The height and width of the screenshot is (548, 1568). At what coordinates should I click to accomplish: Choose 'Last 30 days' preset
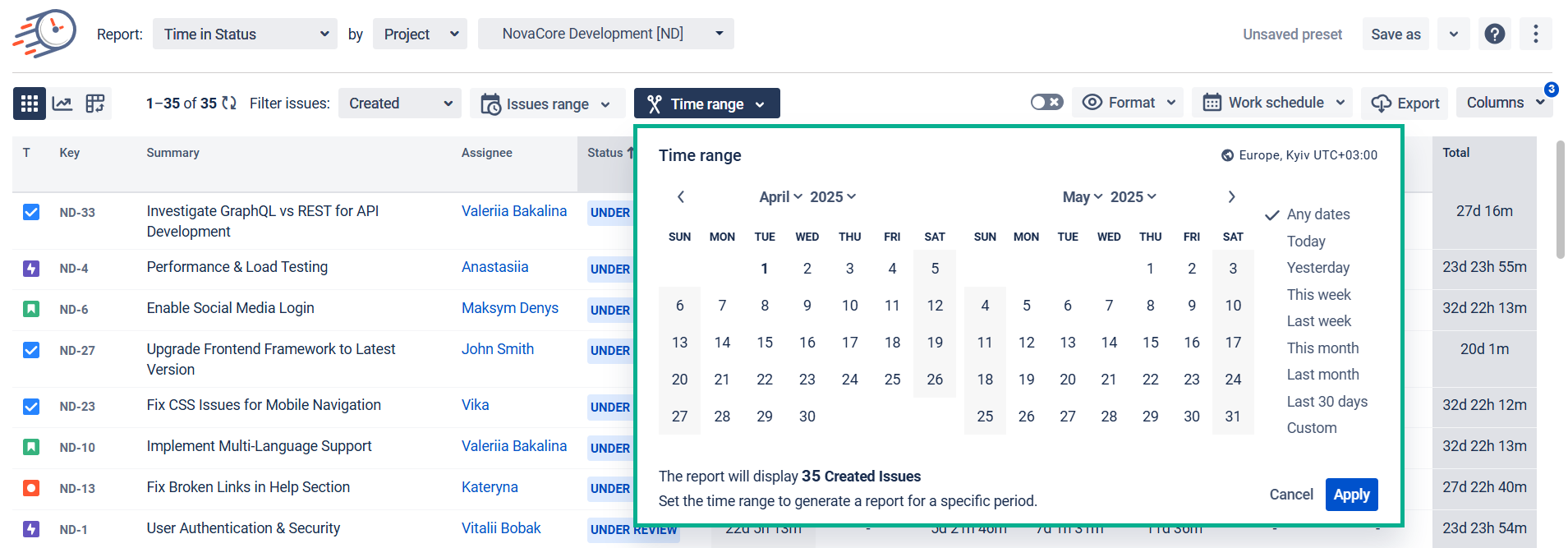pyautogui.click(x=1327, y=402)
